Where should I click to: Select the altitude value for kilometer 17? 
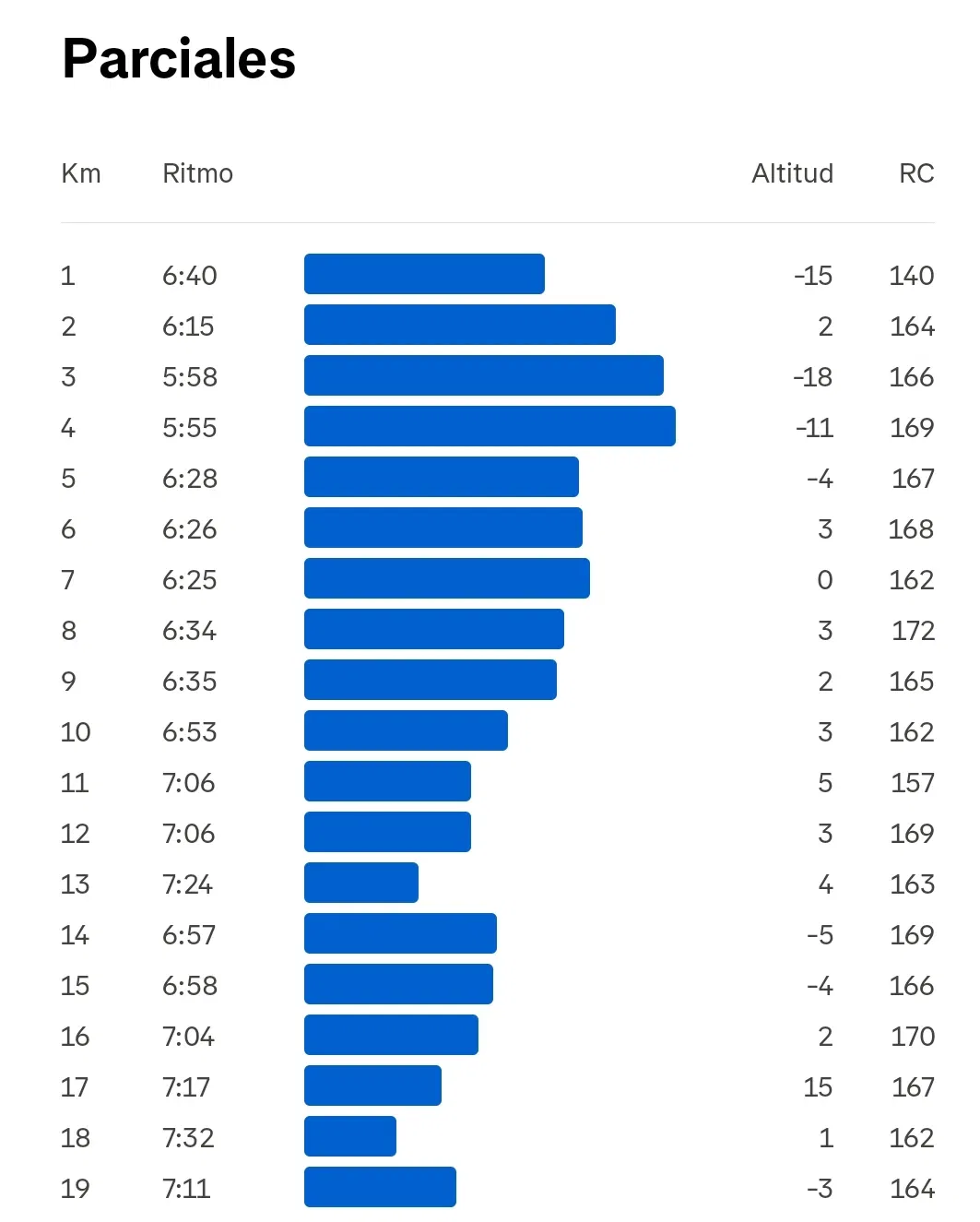pos(817,1086)
